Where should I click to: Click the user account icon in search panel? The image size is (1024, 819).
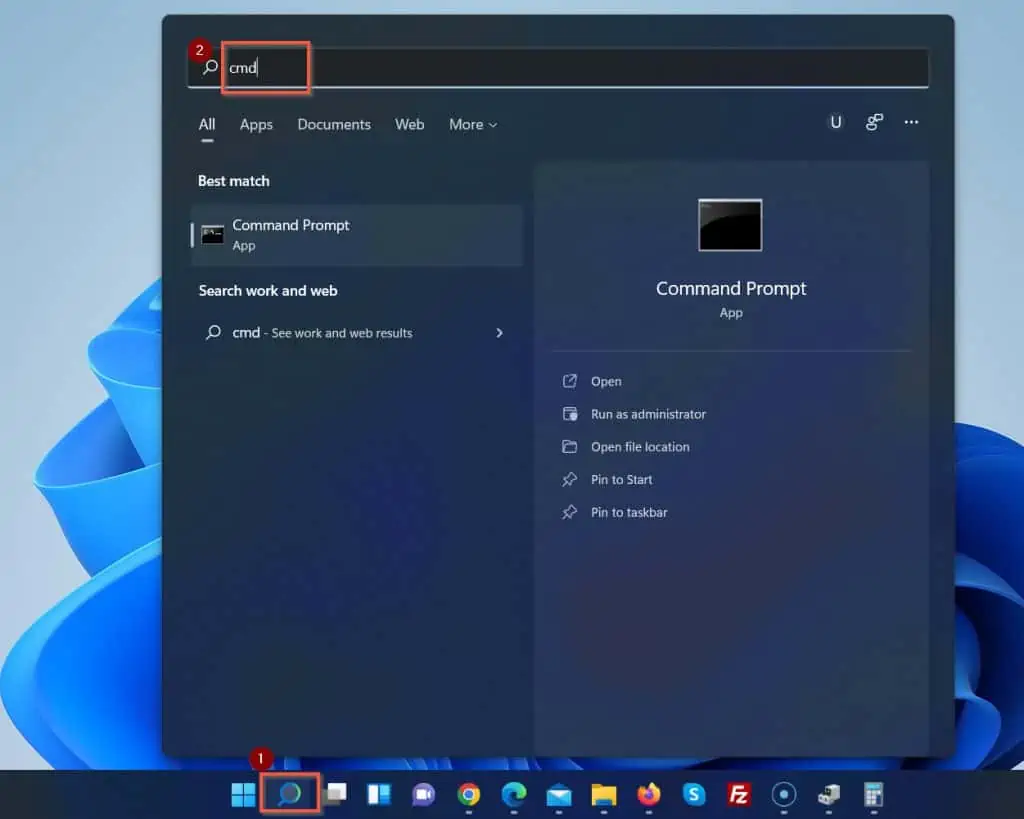point(836,122)
